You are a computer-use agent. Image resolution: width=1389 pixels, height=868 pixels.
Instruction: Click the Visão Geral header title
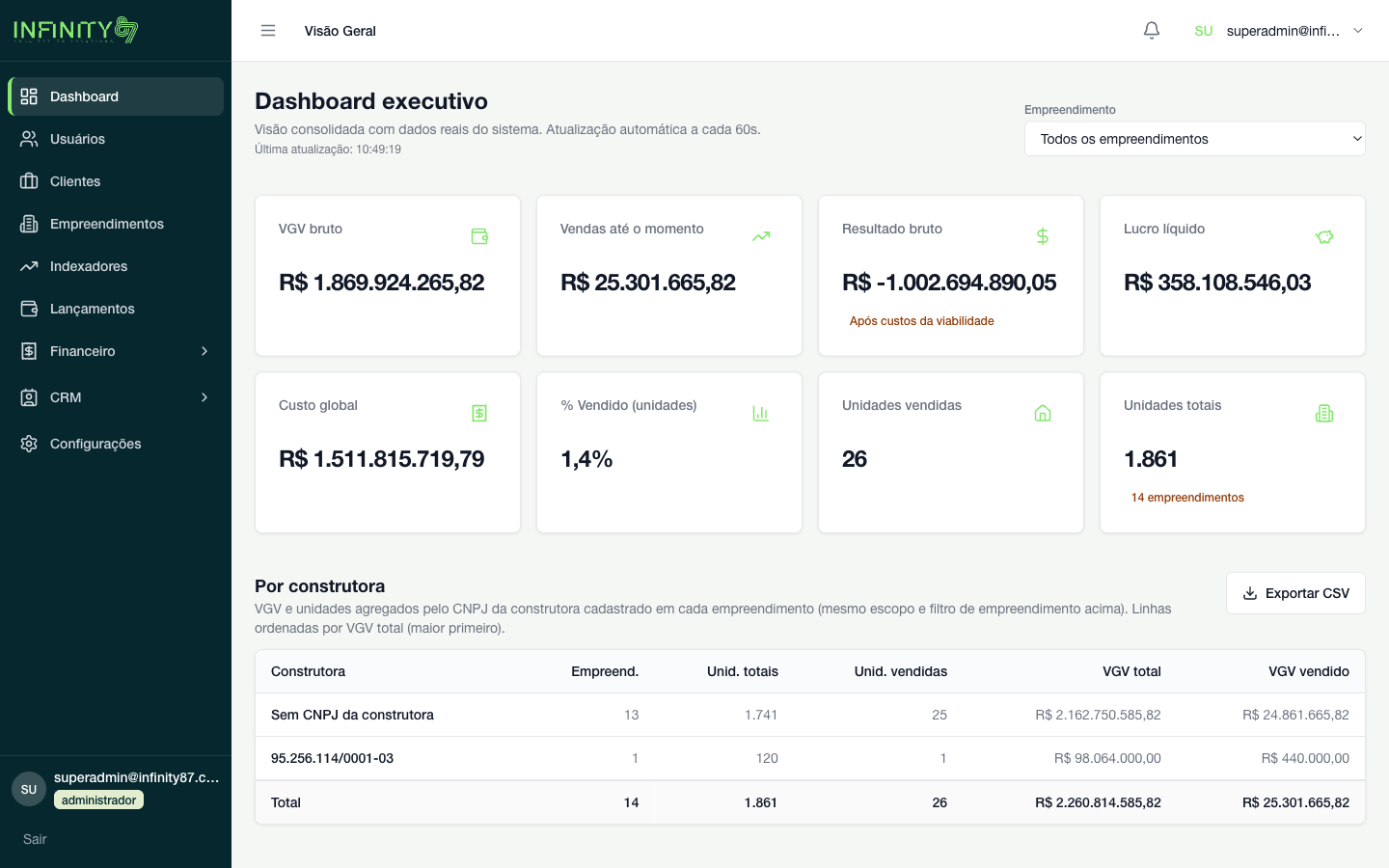(340, 31)
